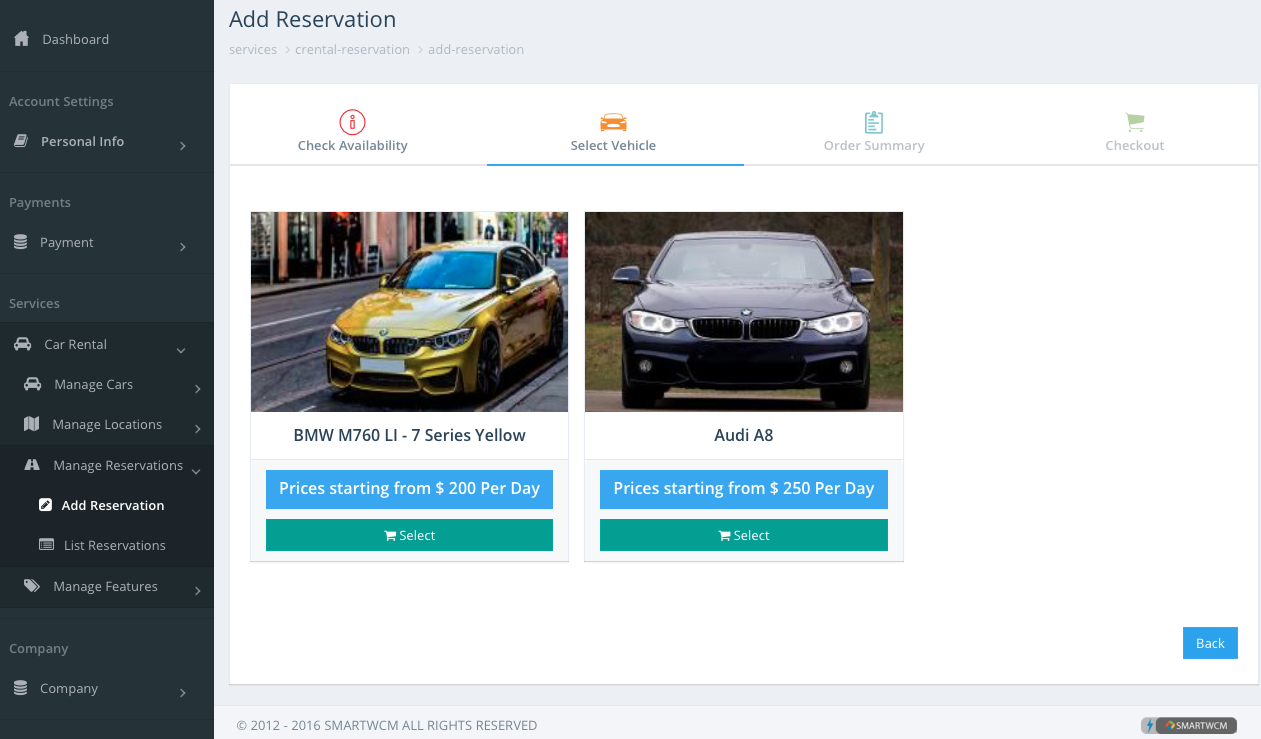Click the Manage Reservations road icon
This screenshot has height=739, width=1261.
(32, 465)
